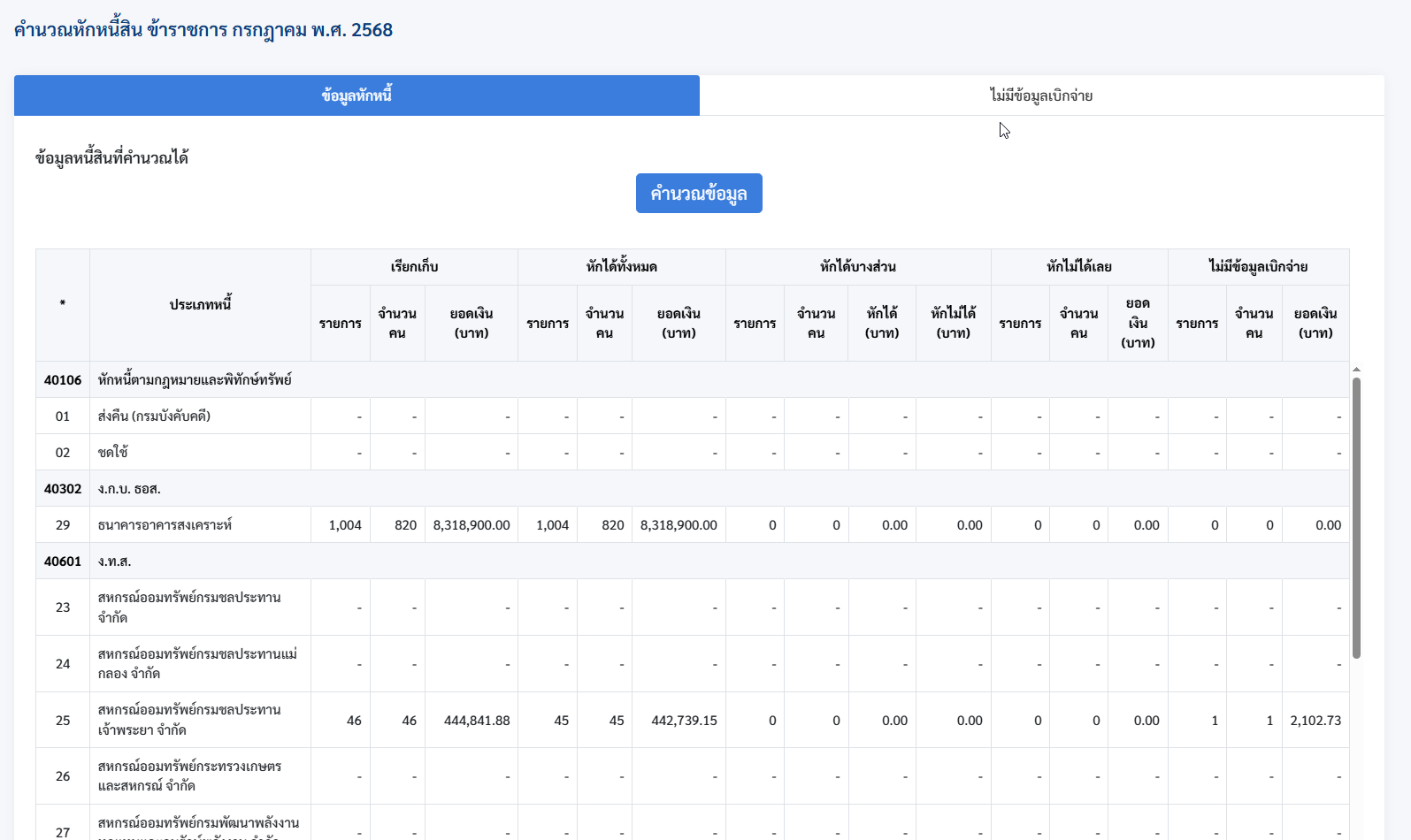
Task: Click the page title คำนวณหักหนี้สิน ข้าราชการ
Action: [x=203, y=30]
